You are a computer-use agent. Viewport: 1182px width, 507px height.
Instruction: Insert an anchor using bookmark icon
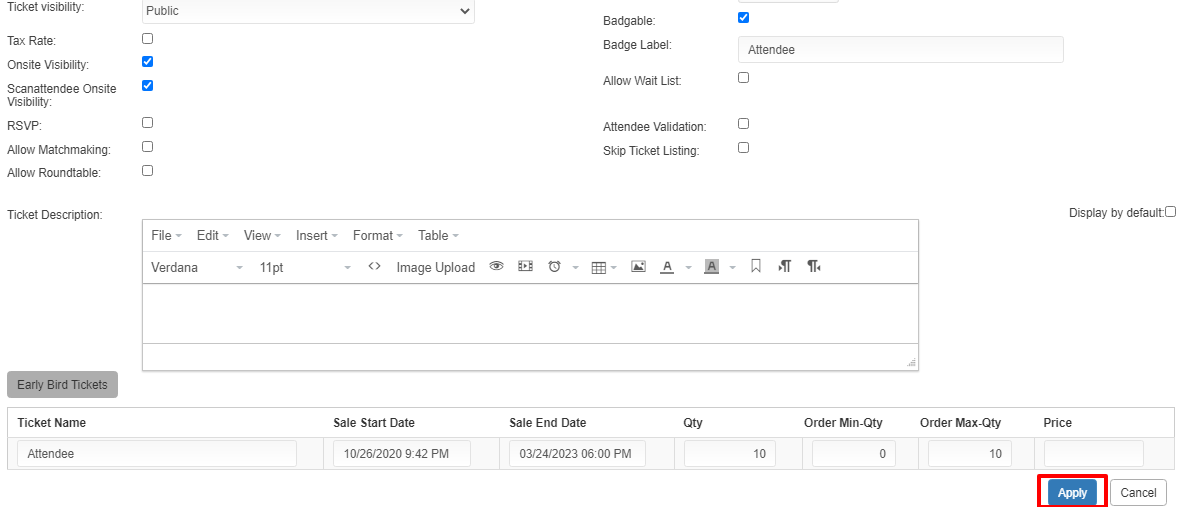point(756,267)
